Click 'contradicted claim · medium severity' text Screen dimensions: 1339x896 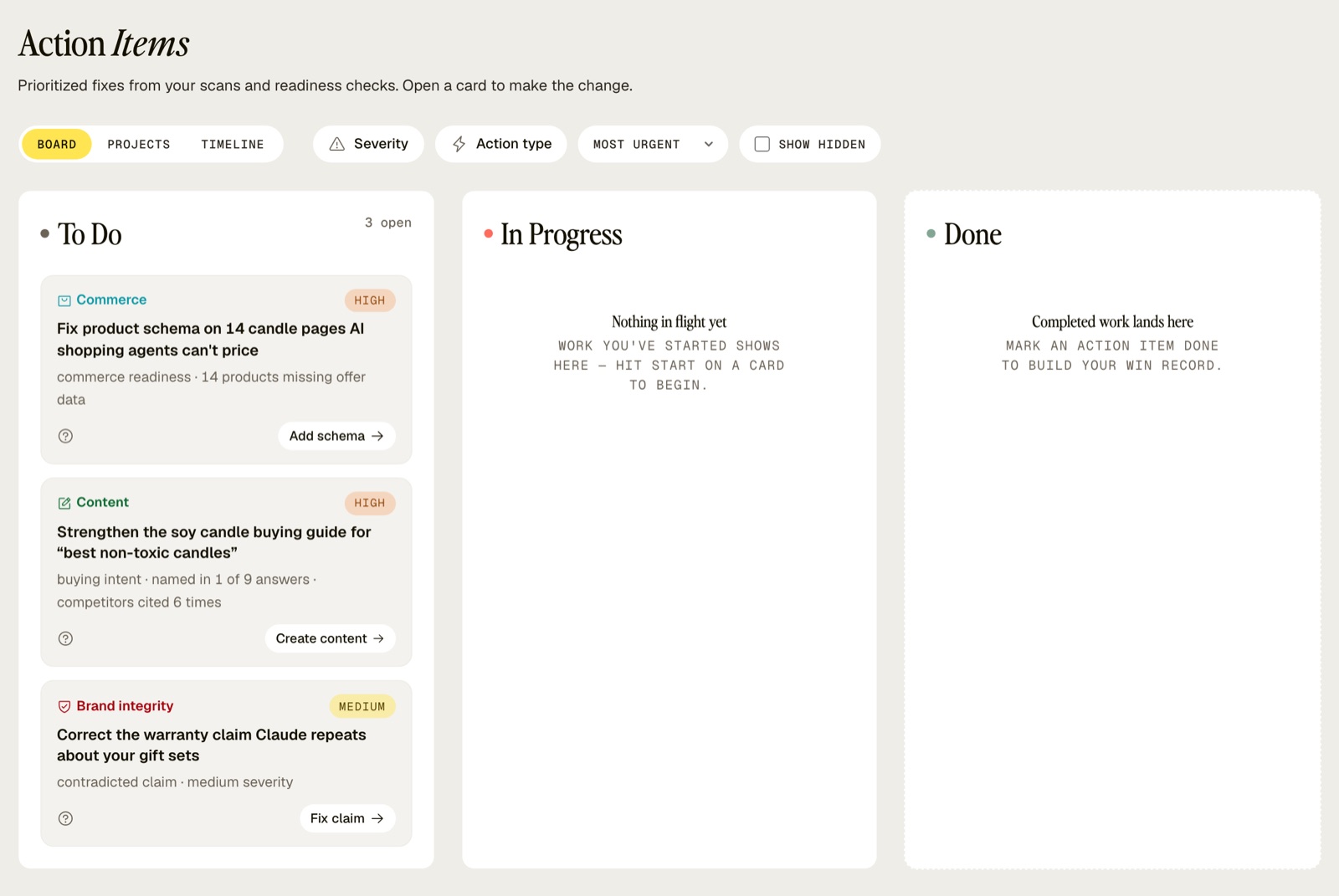(175, 782)
